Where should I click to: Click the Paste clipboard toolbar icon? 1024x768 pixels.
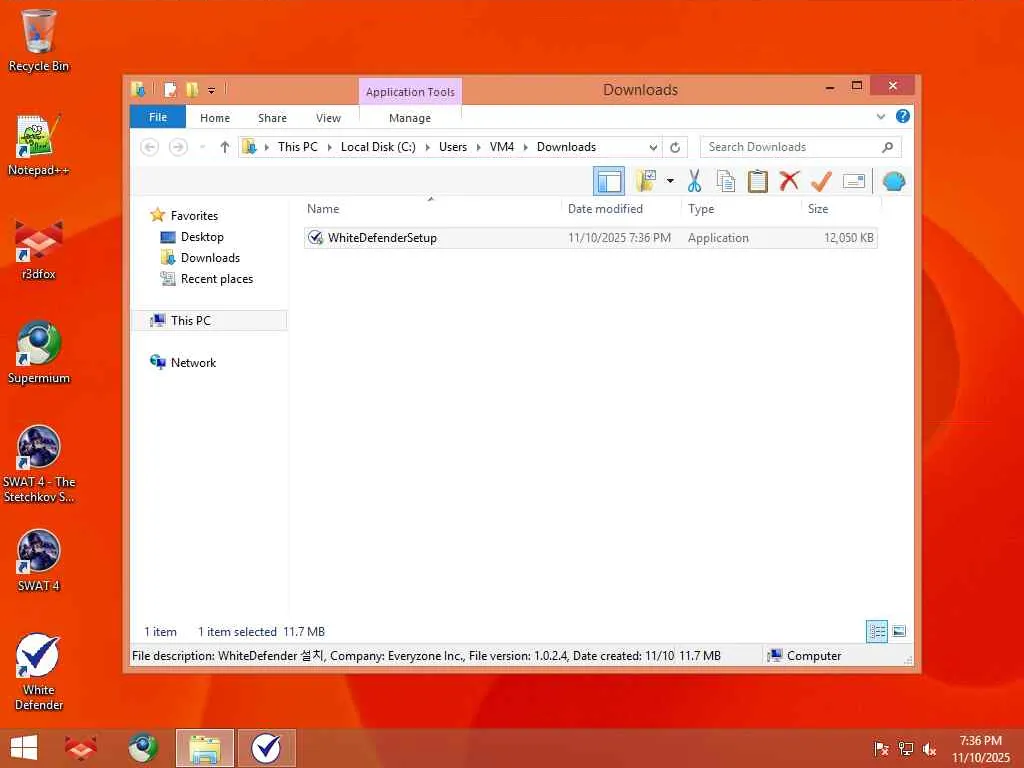tap(758, 181)
